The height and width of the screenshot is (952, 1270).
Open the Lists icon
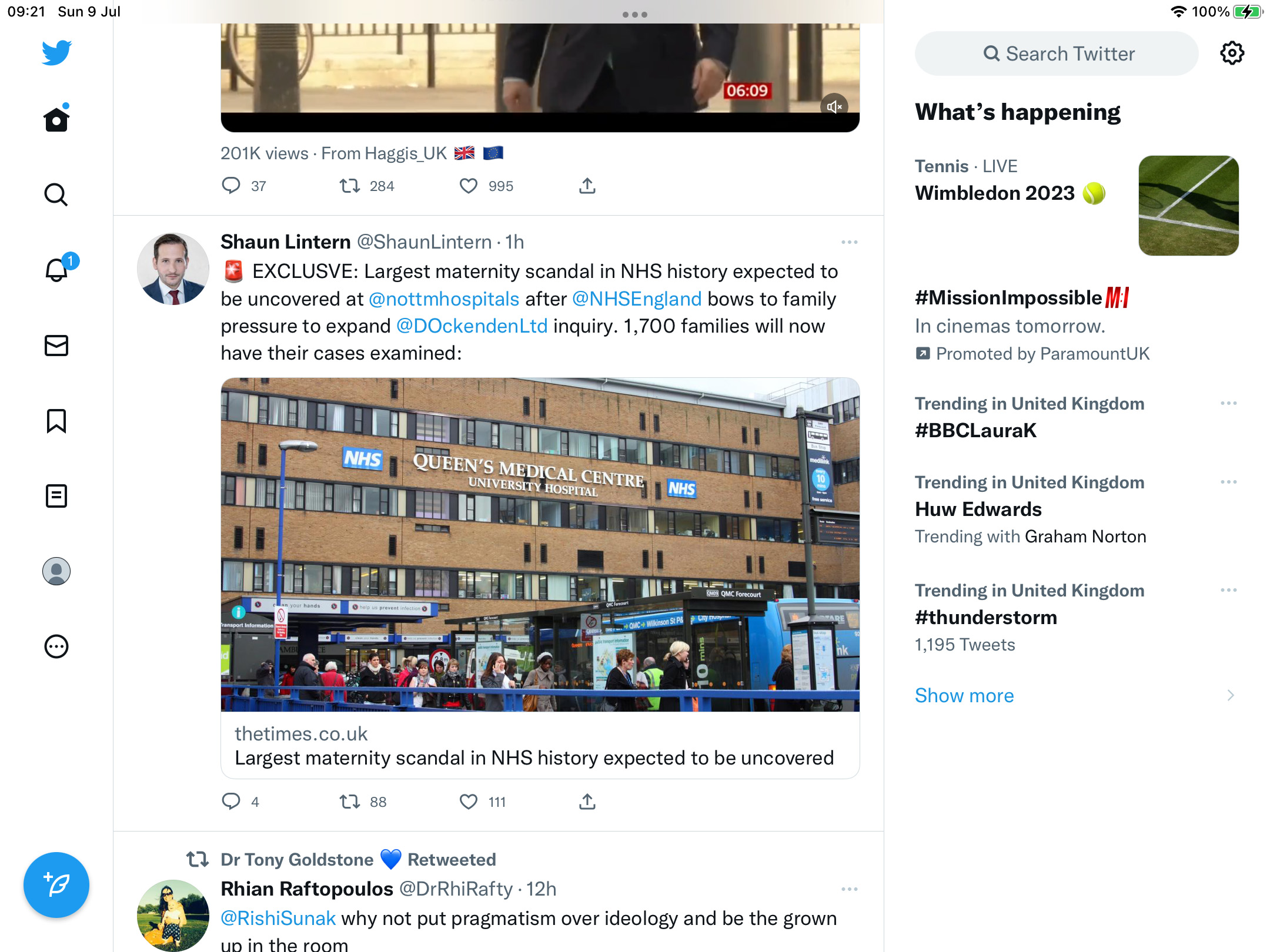pos(56,496)
